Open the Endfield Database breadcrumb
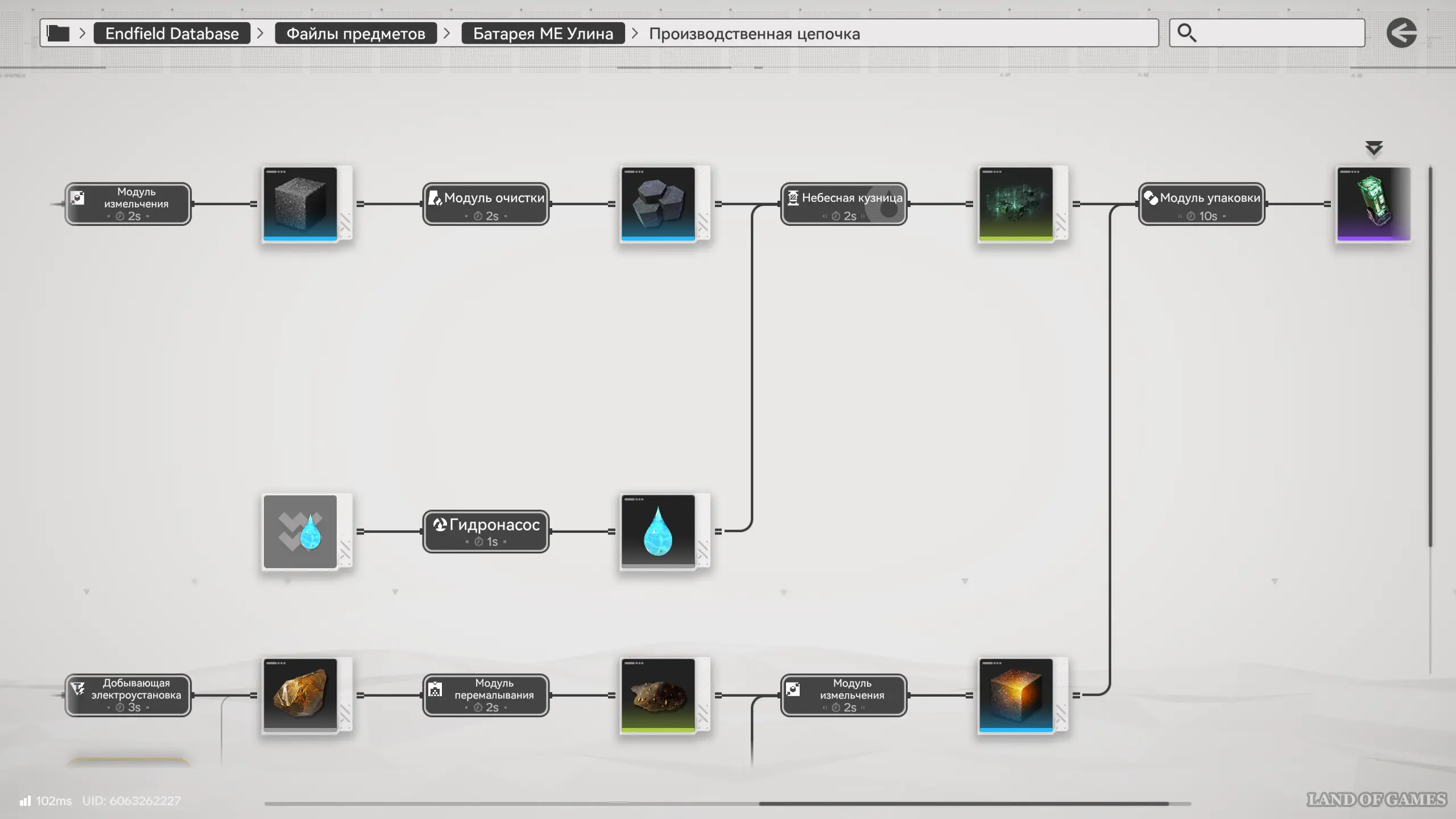 pyautogui.click(x=172, y=34)
